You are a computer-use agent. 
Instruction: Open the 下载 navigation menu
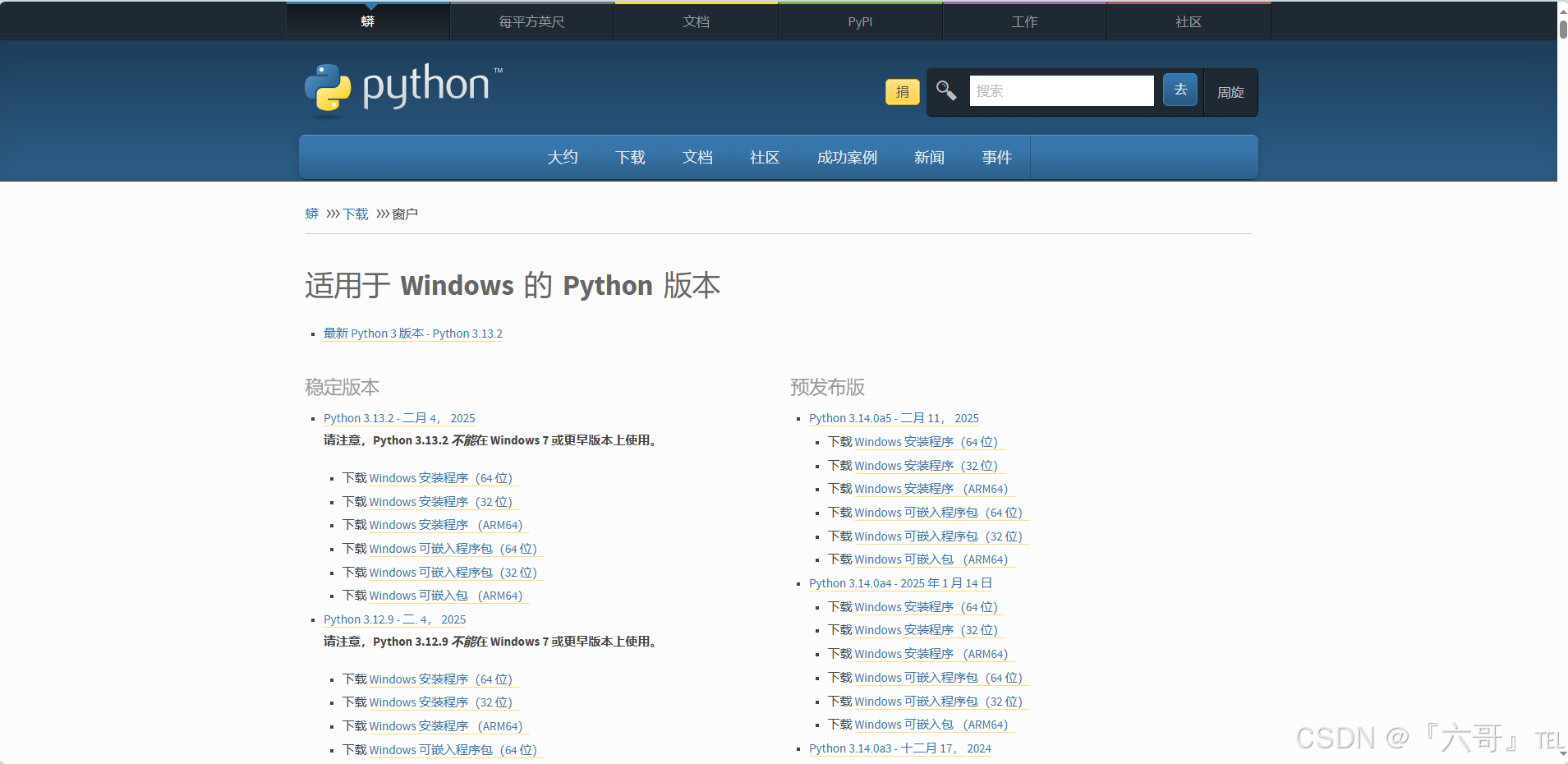coord(630,157)
